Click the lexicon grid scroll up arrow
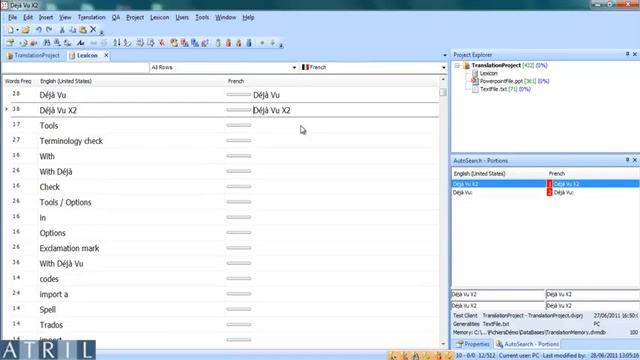The height and width of the screenshot is (360, 640). [x=443, y=80]
